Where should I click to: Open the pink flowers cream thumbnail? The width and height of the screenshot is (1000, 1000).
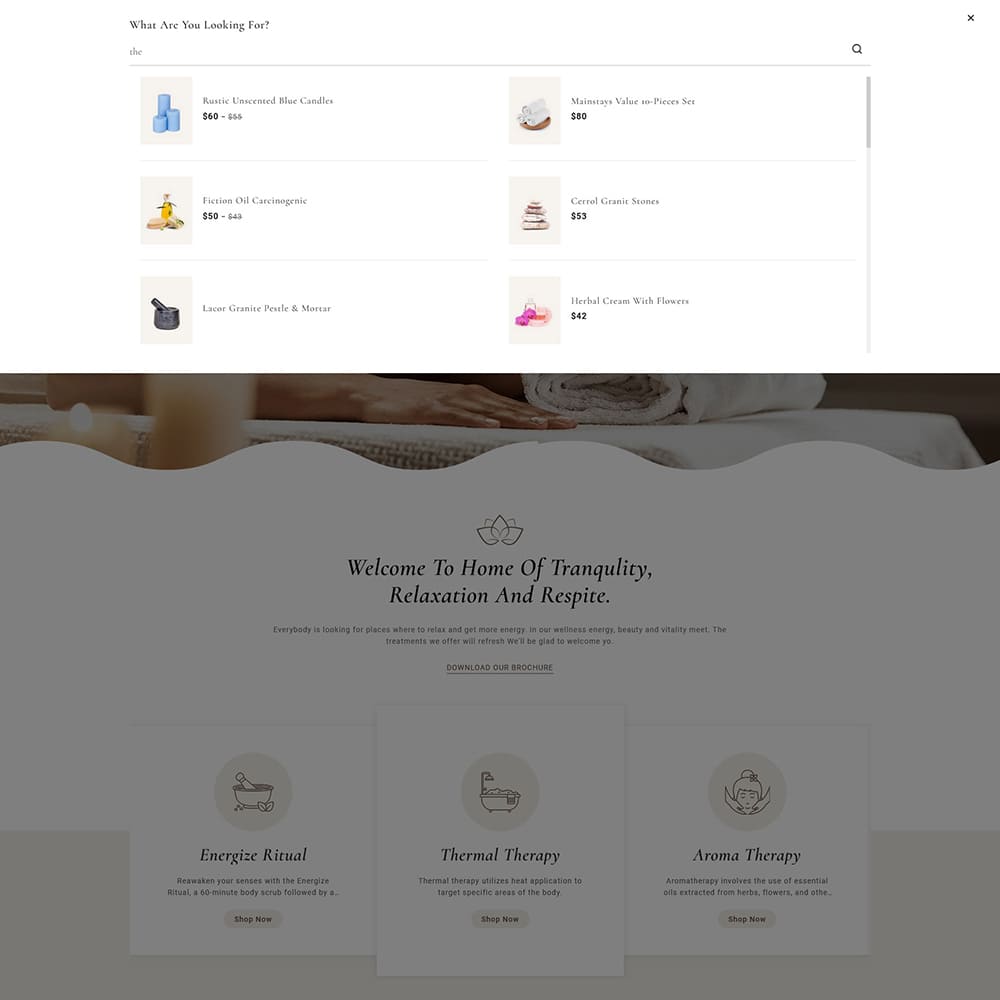pos(534,310)
